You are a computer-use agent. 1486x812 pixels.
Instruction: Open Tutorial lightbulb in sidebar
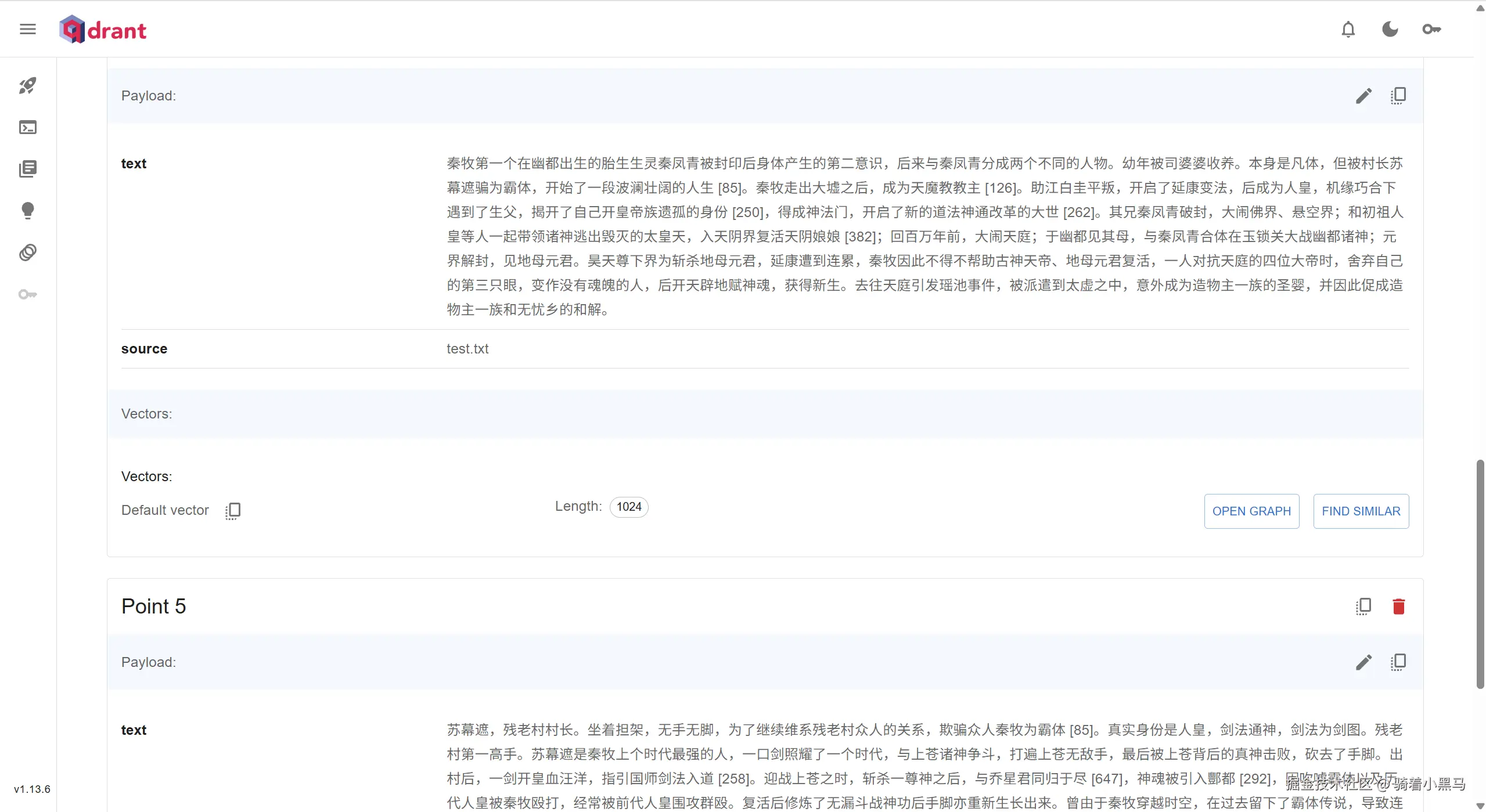pyautogui.click(x=27, y=210)
